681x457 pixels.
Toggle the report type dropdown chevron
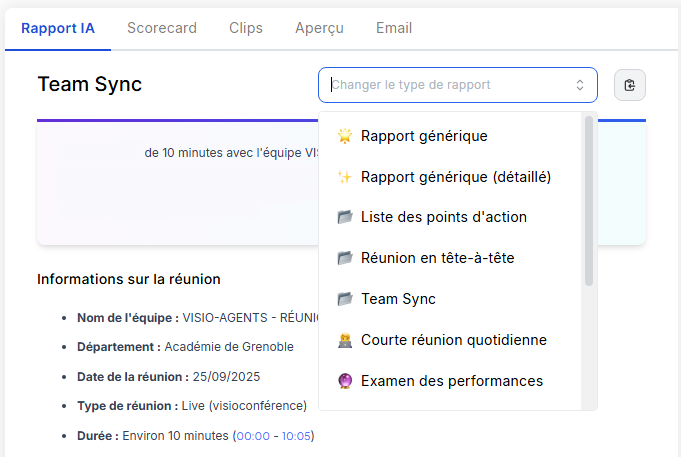click(579, 85)
